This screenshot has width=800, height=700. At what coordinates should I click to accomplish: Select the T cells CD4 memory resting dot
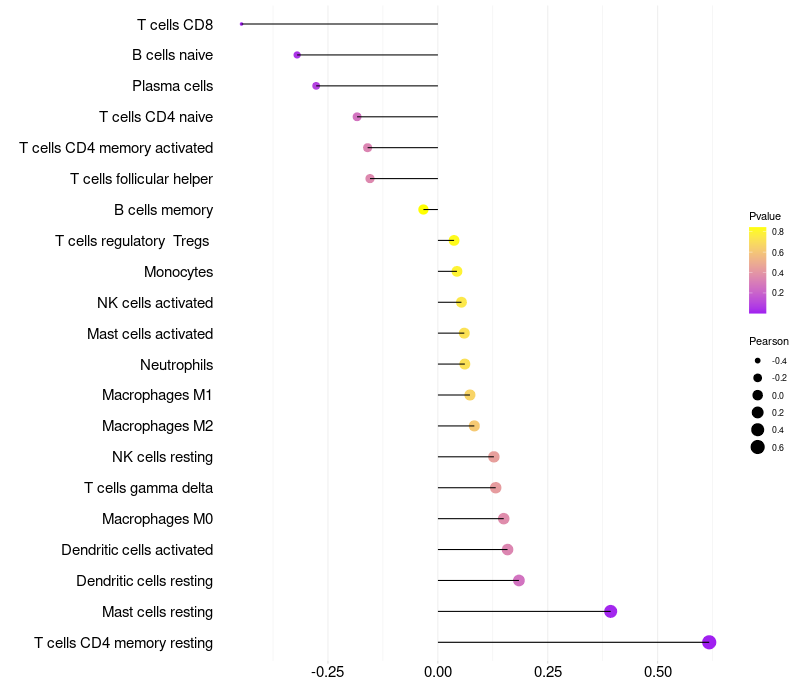[x=709, y=642]
